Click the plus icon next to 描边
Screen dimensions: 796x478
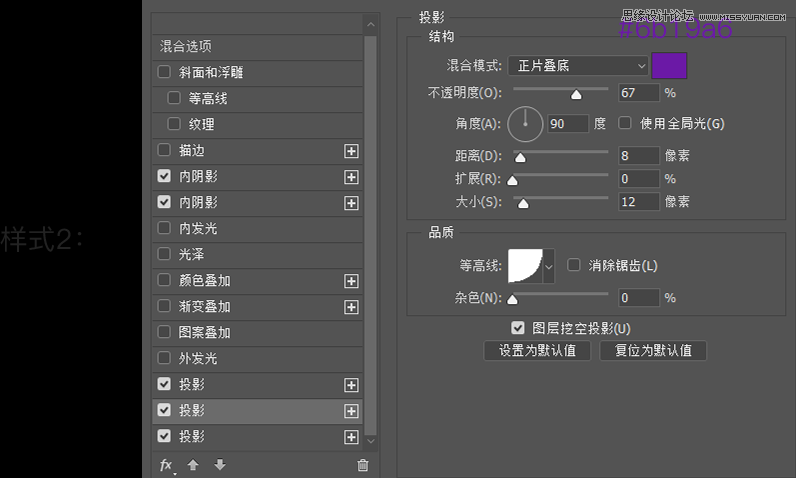tap(351, 151)
